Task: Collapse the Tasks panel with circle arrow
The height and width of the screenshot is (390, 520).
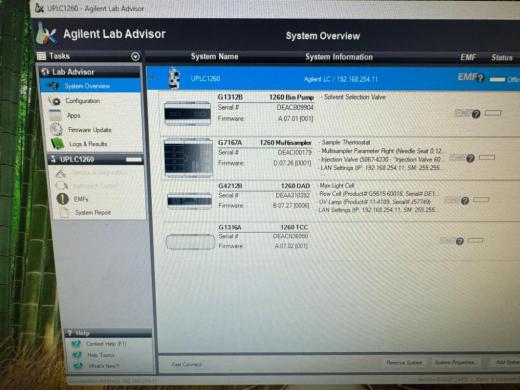Action: point(135,56)
